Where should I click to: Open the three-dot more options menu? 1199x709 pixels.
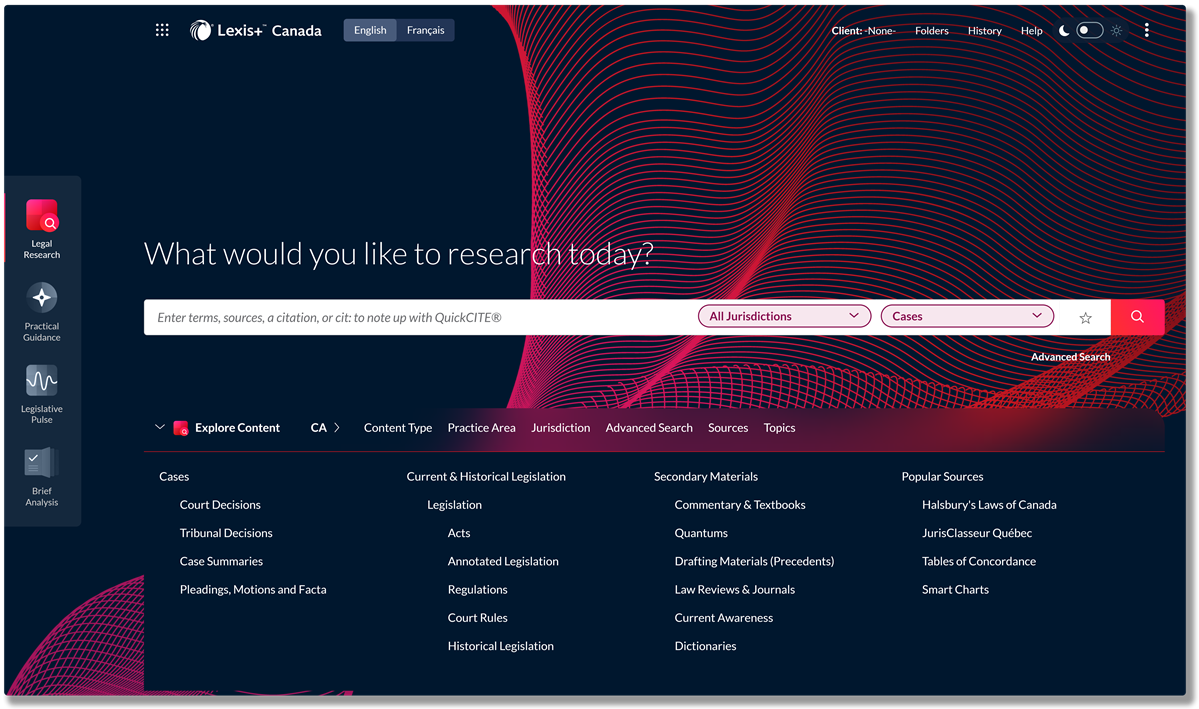pos(1146,31)
